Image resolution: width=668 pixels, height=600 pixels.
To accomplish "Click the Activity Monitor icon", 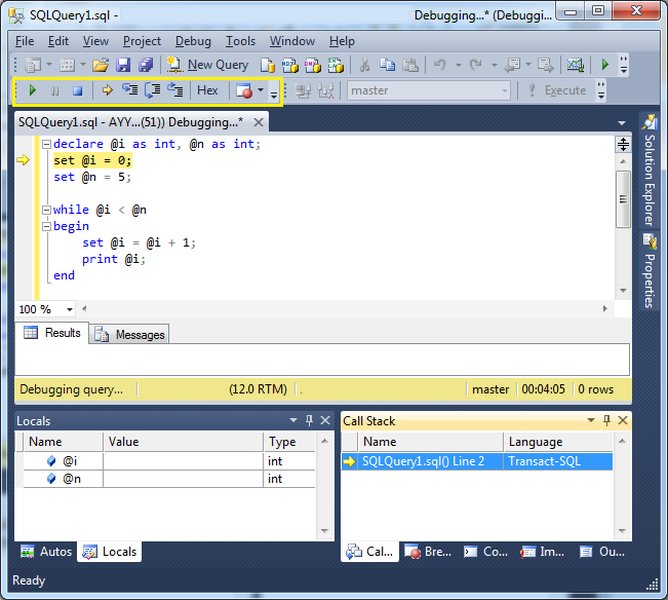I will (x=575, y=65).
